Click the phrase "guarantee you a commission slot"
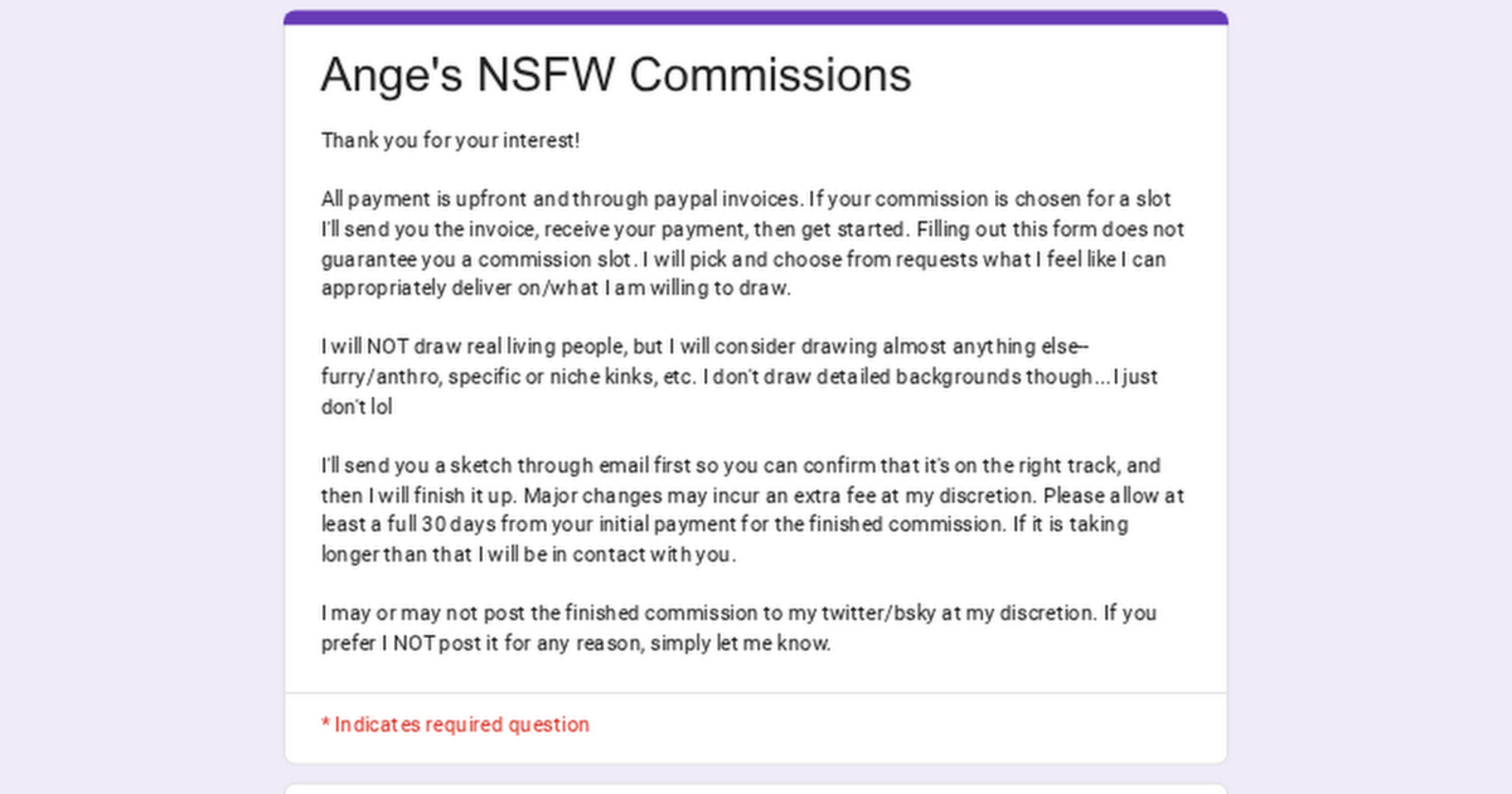Image resolution: width=1512 pixels, height=794 pixels. (x=476, y=259)
